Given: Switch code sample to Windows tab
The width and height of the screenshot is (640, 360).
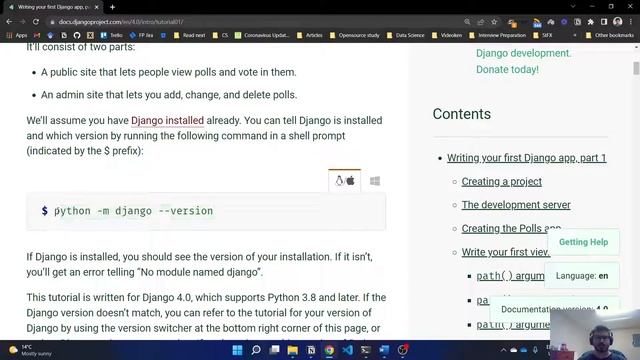Looking at the screenshot, I should pos(375,181).
